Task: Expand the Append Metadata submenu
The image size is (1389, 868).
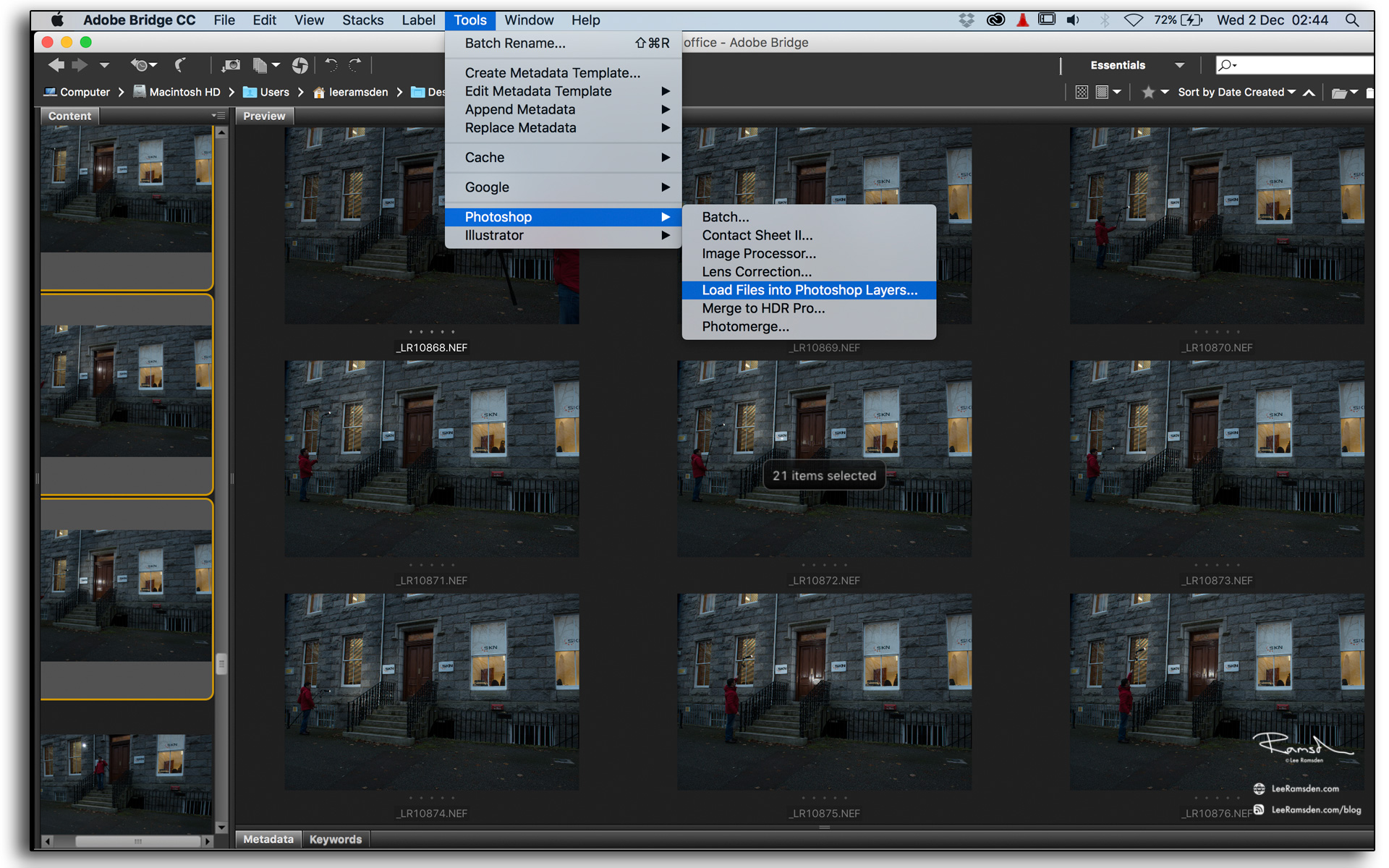Action: tap(563, 109)
